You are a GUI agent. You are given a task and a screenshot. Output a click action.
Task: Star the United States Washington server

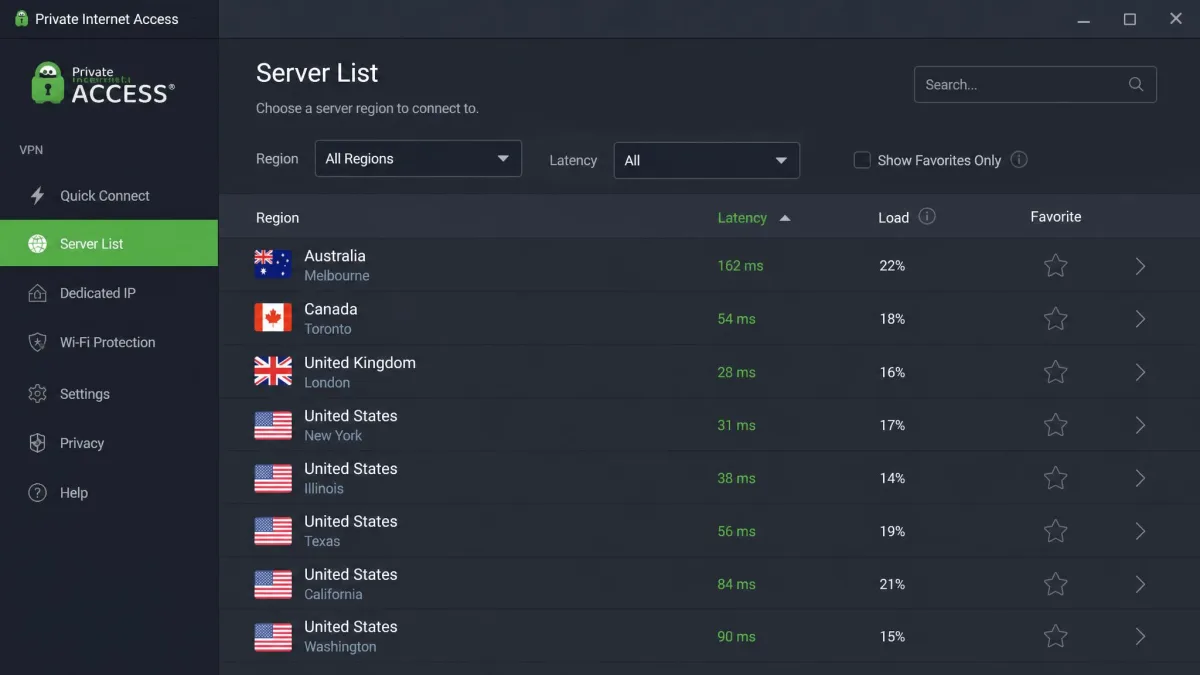point(1056,636)
